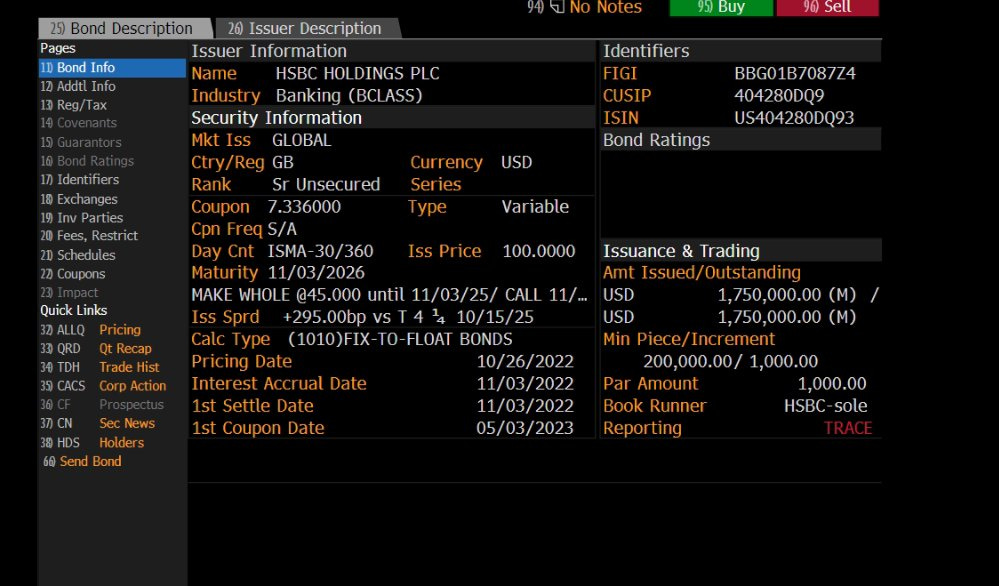Open the Identifiers page in sidebar

click(x=80, y=180)
